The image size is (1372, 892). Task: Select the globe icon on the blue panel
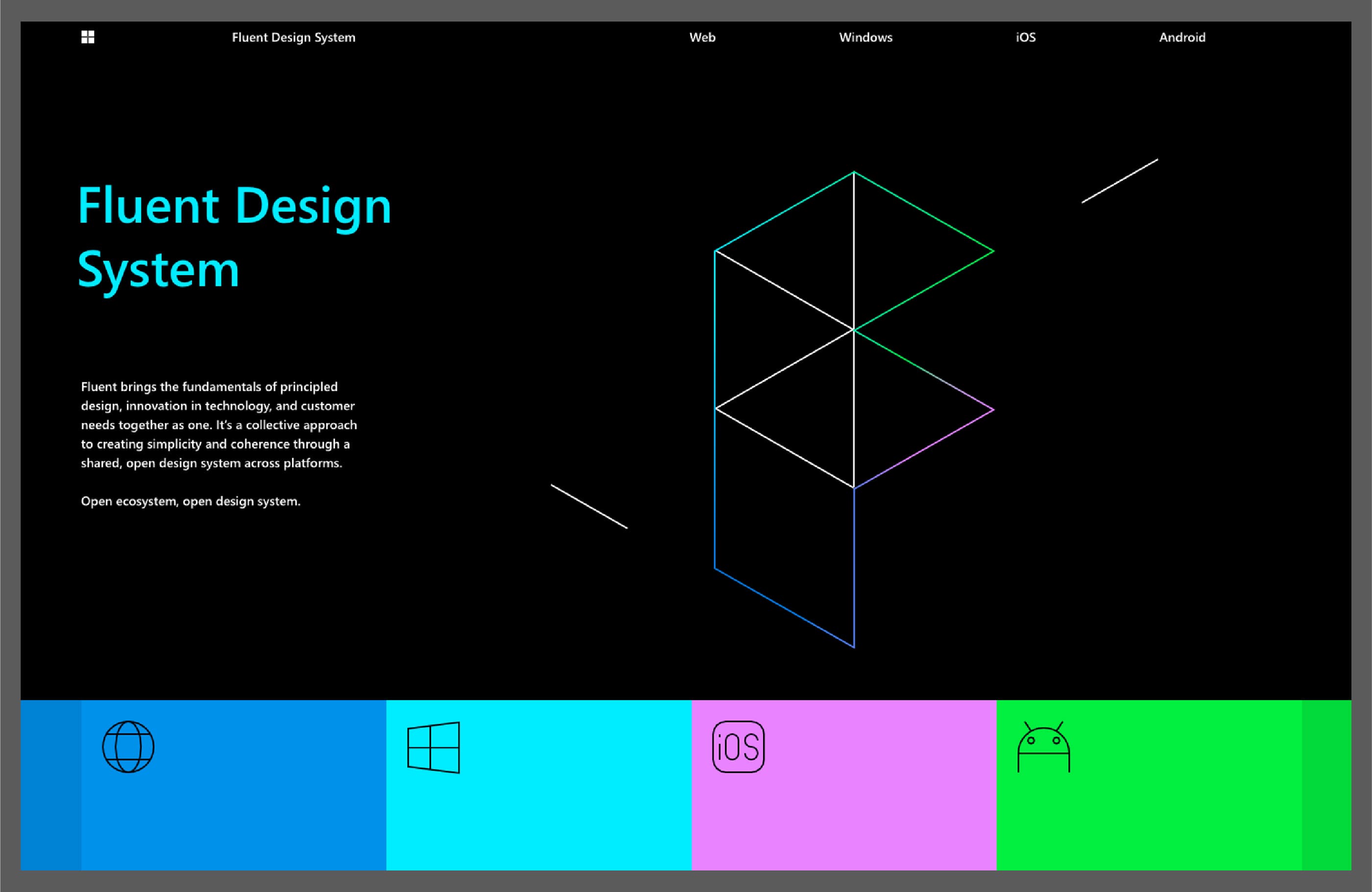click(128, 746)
